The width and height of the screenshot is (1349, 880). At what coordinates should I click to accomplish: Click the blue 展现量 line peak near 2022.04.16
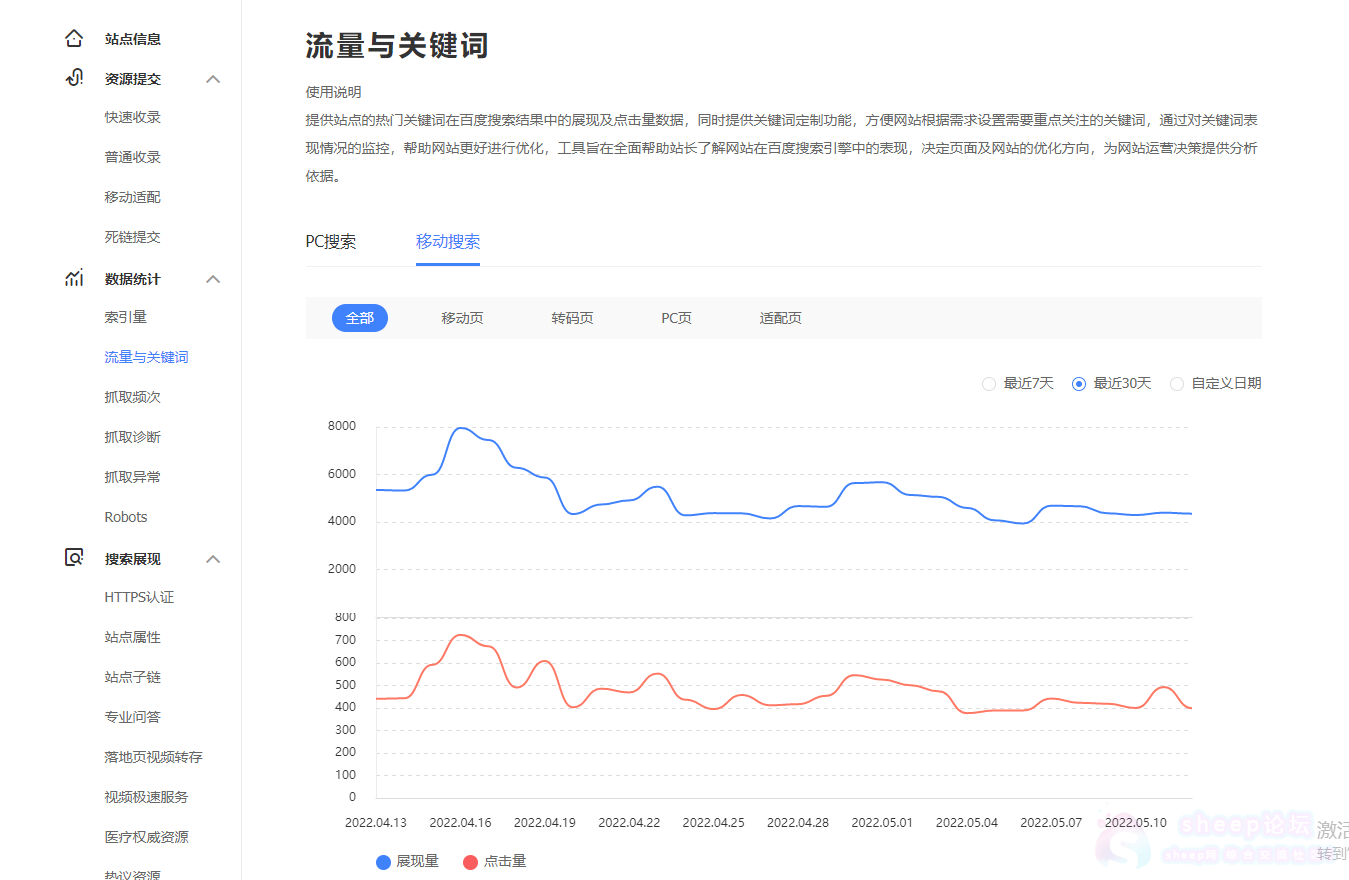[460, 428]
